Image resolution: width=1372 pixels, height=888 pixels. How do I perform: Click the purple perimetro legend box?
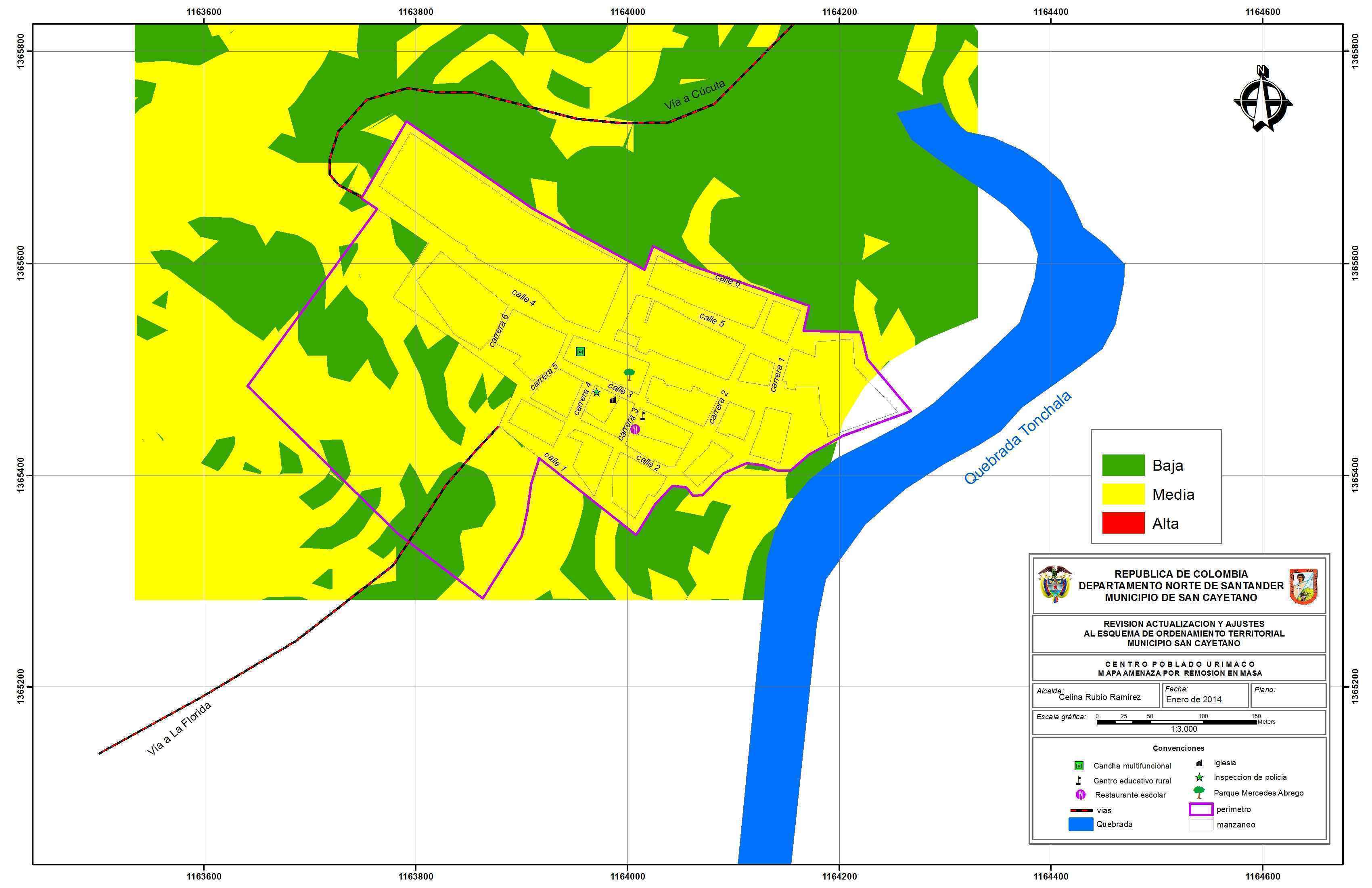[1201, 809]
